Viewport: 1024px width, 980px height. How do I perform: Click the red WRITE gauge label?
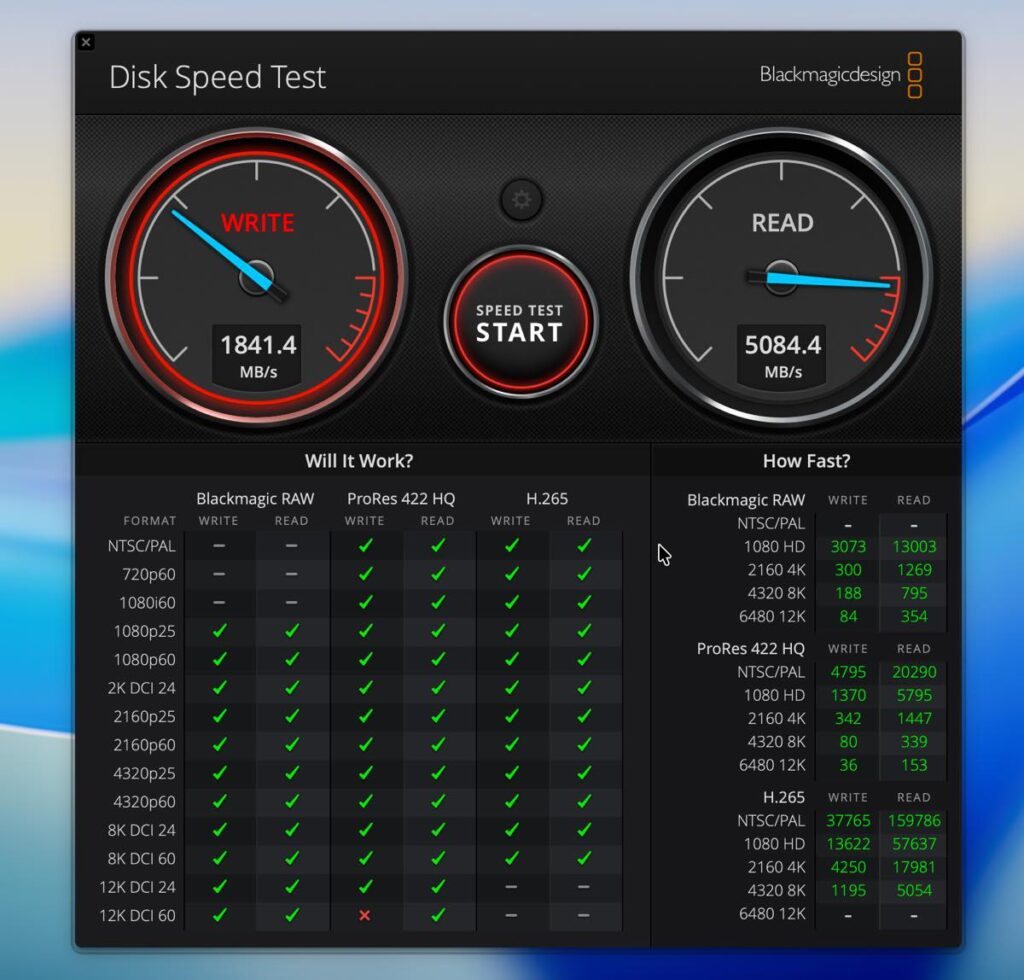click(257, 223)
